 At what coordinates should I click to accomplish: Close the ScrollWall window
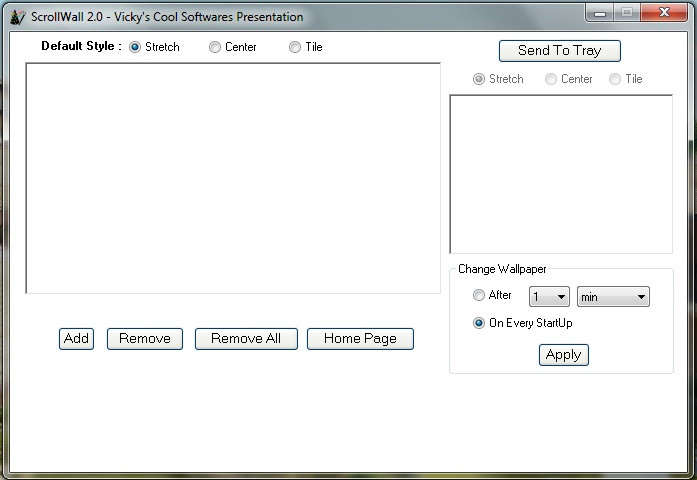coord(664,12)
